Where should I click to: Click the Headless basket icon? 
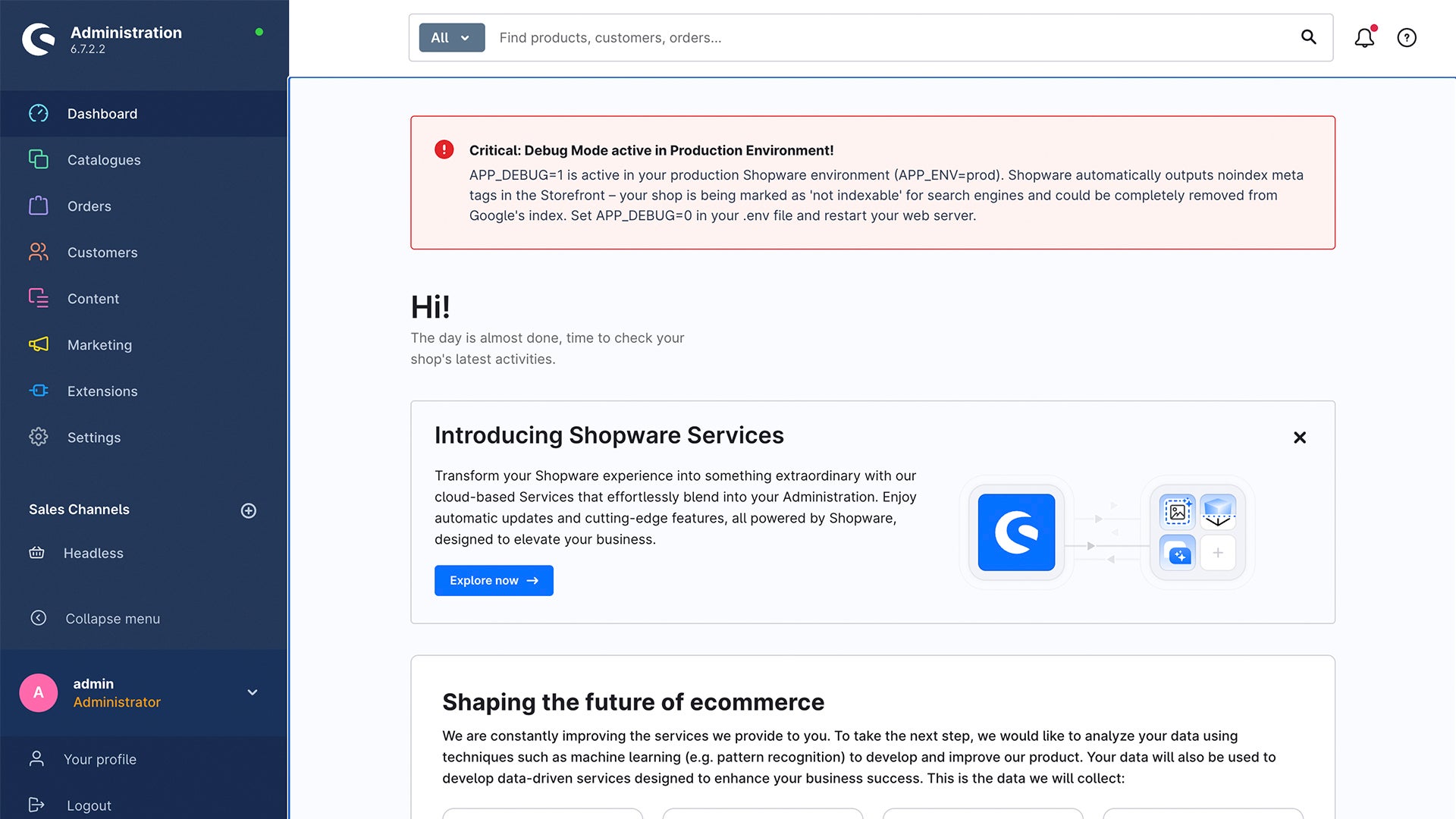(36, 553)
